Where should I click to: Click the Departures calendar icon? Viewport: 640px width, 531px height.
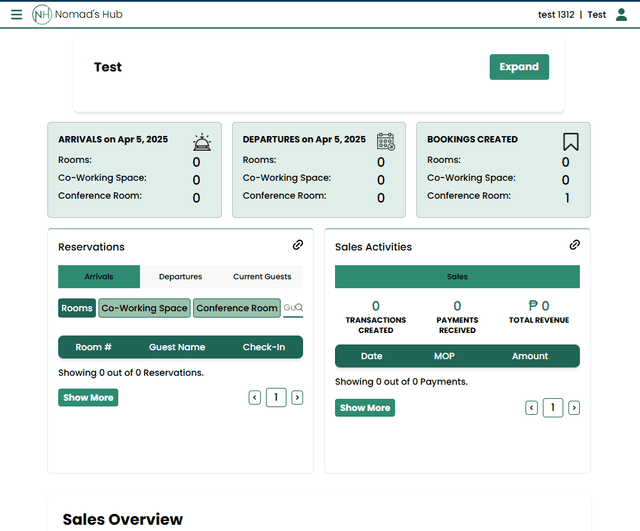[x=385, y=142]
